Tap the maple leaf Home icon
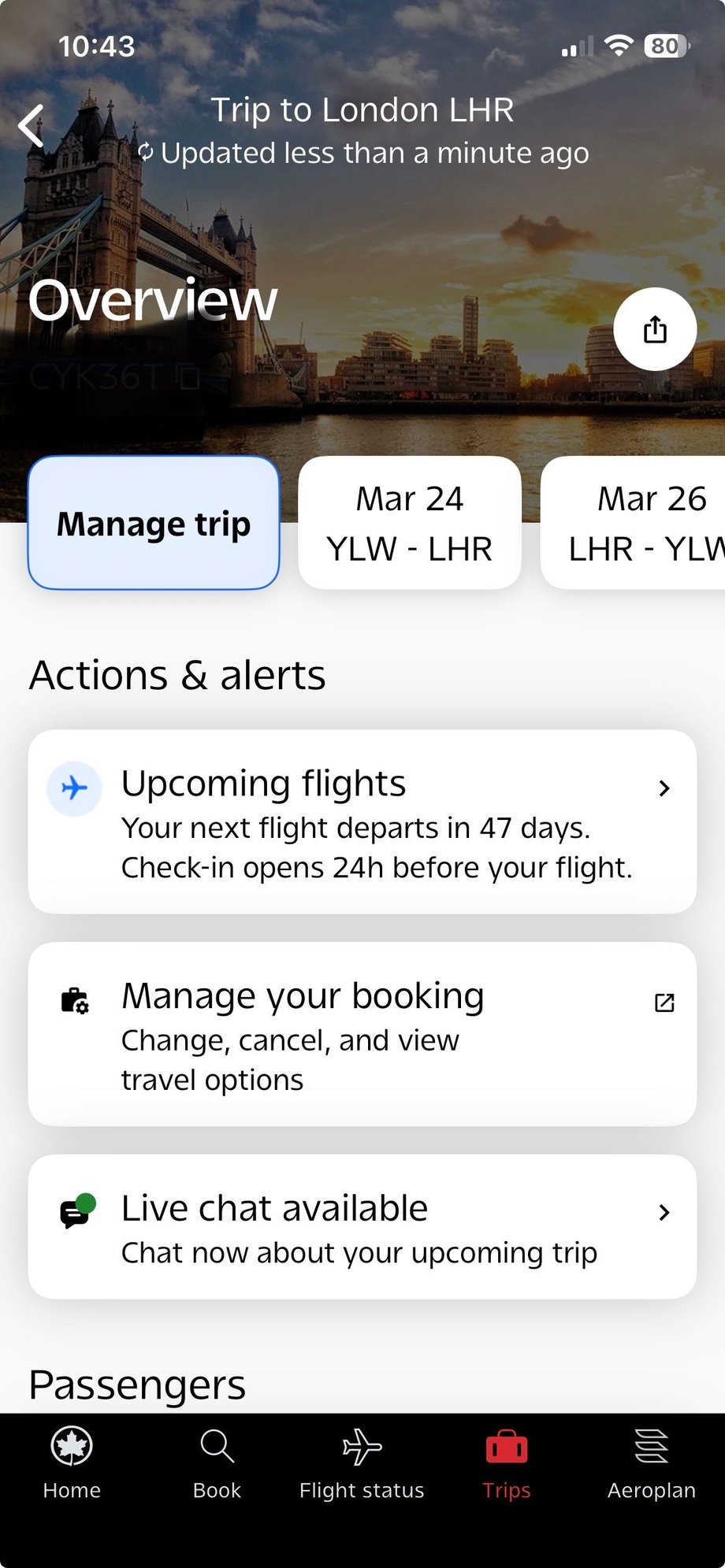This screenshot has height=1568, width=725. point(72,1446)
